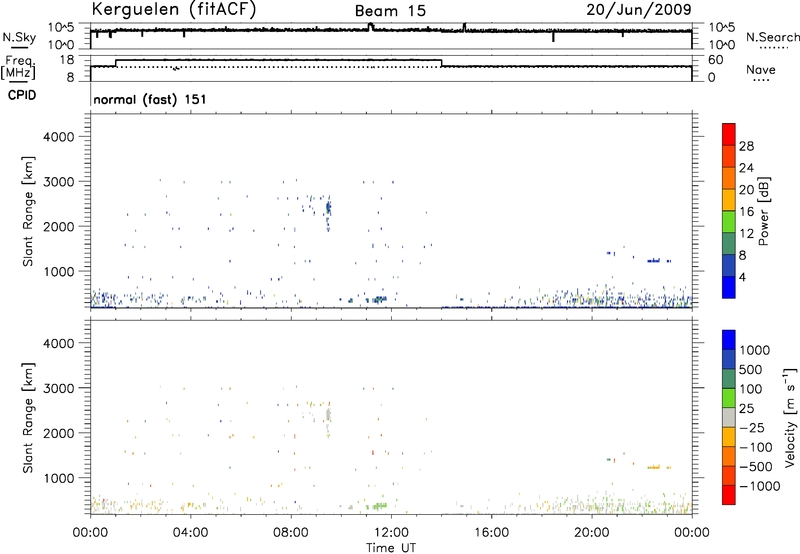Pick the Power colorbar segment between 20 and 24
800x554 pixels.
(729, 178)
